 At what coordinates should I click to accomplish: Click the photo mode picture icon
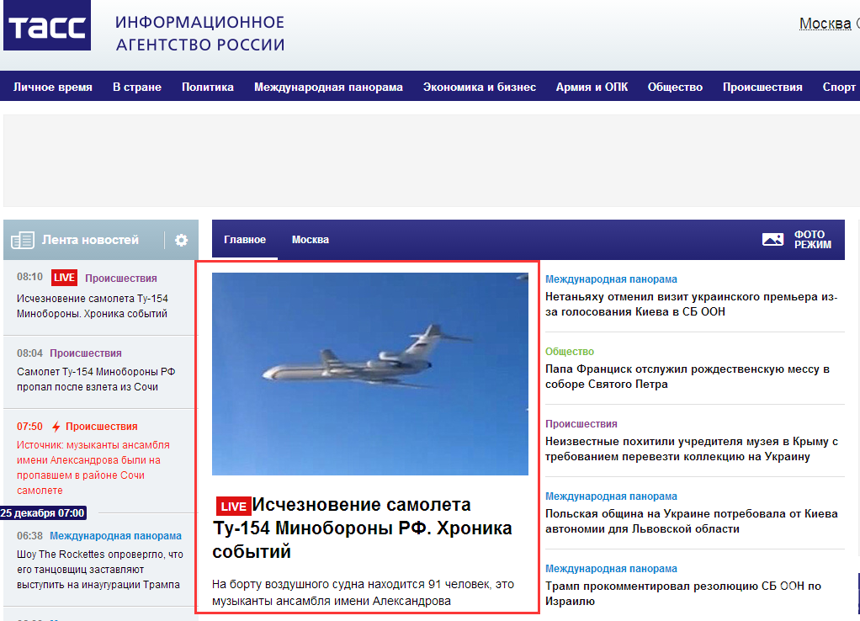pyautogui.click(x=773, y=239)
